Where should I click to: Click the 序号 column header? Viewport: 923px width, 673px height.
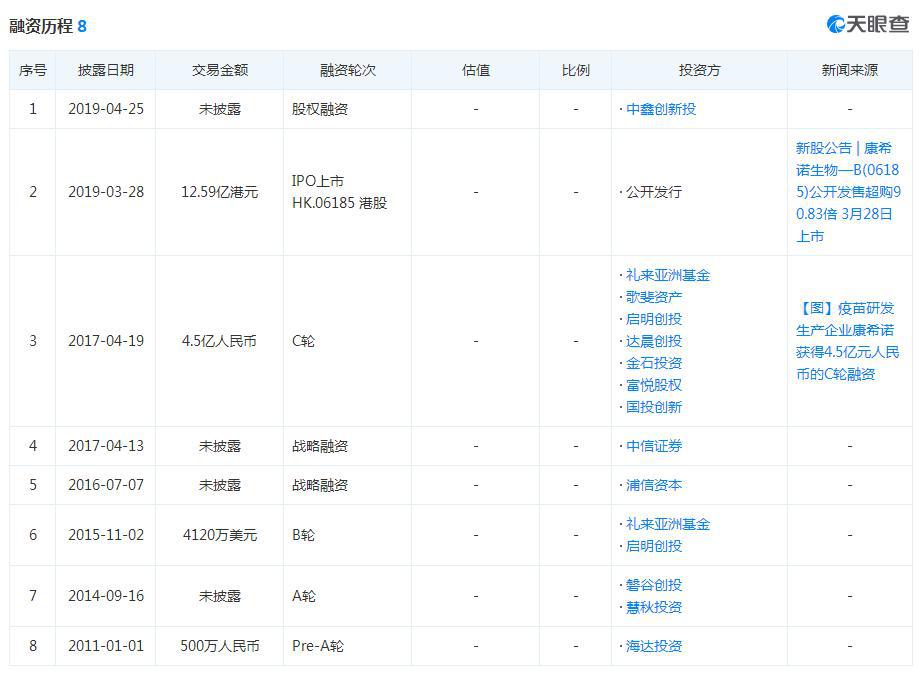(x=33, y=70)
